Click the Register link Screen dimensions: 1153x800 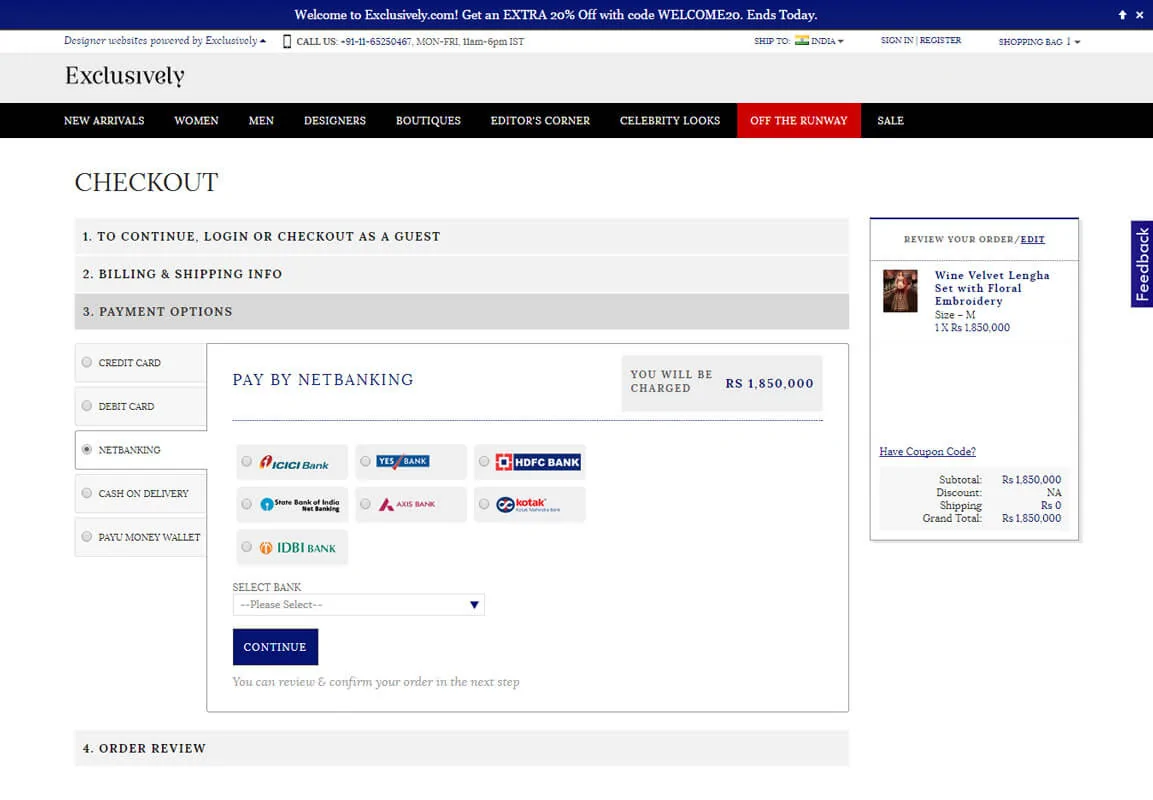click(x=940, y=40)
